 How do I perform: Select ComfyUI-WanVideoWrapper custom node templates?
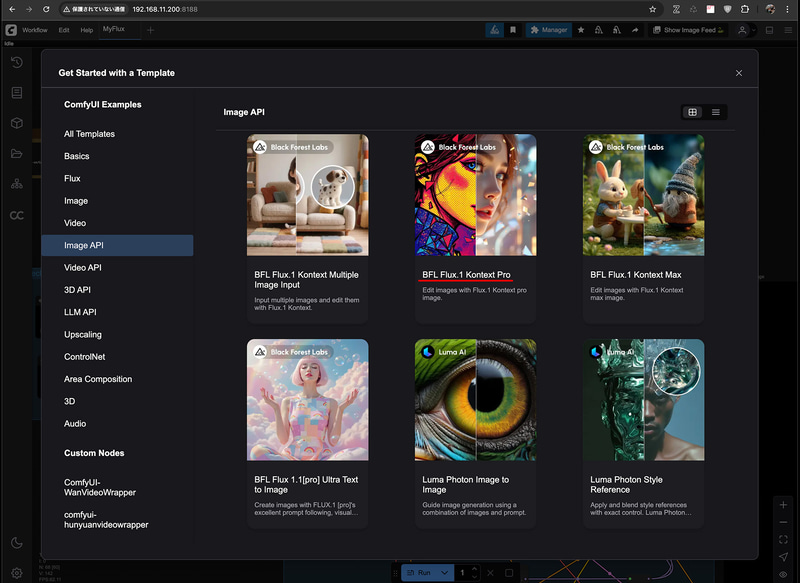coord(117,488)
